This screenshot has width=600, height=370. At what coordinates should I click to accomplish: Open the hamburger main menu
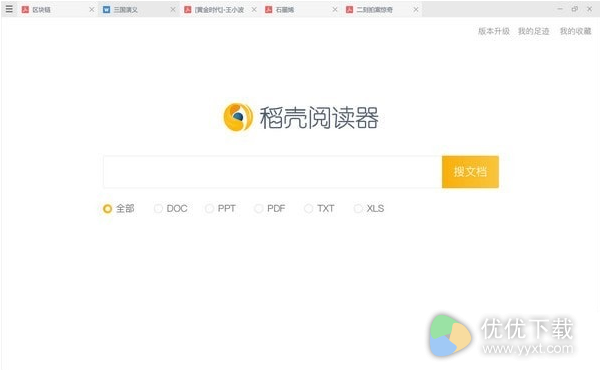tap(9, 9)
